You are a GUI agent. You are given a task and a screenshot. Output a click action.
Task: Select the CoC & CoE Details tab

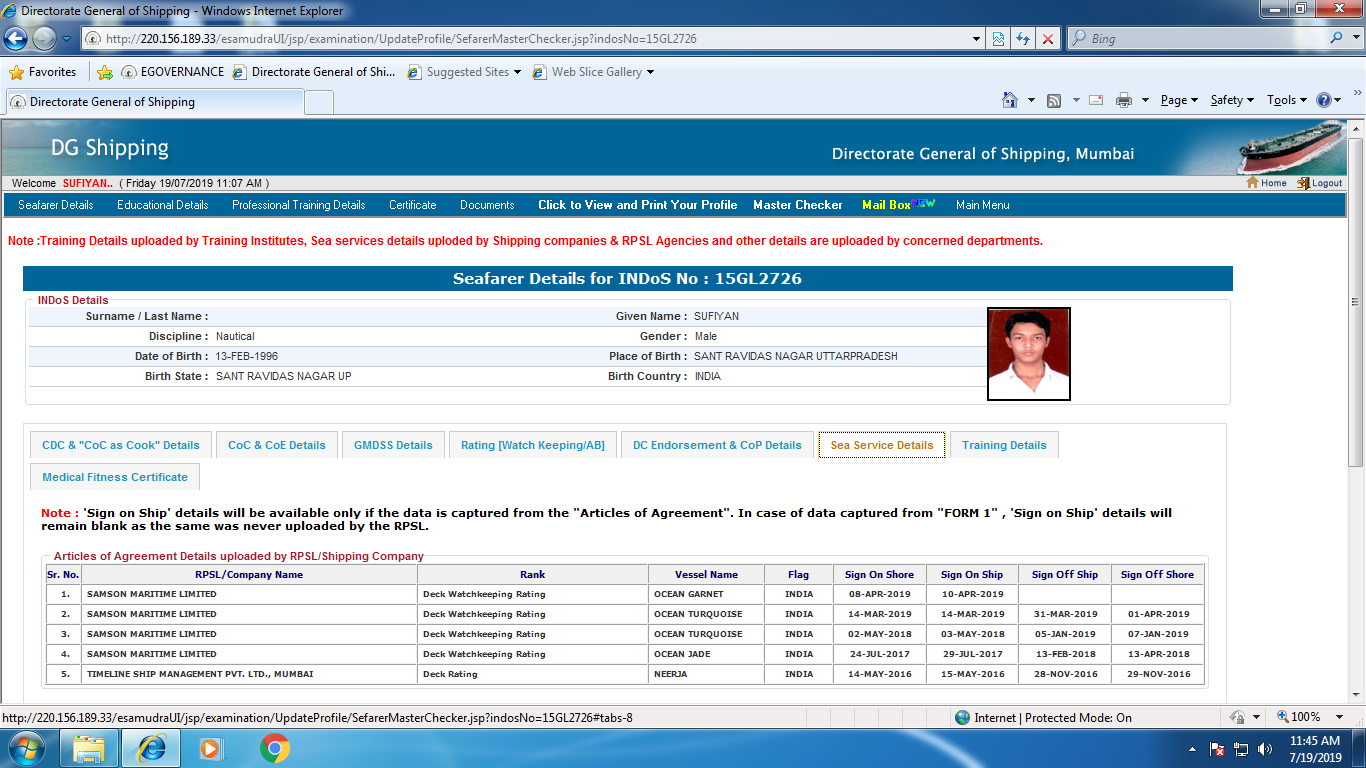coord(277,445)
